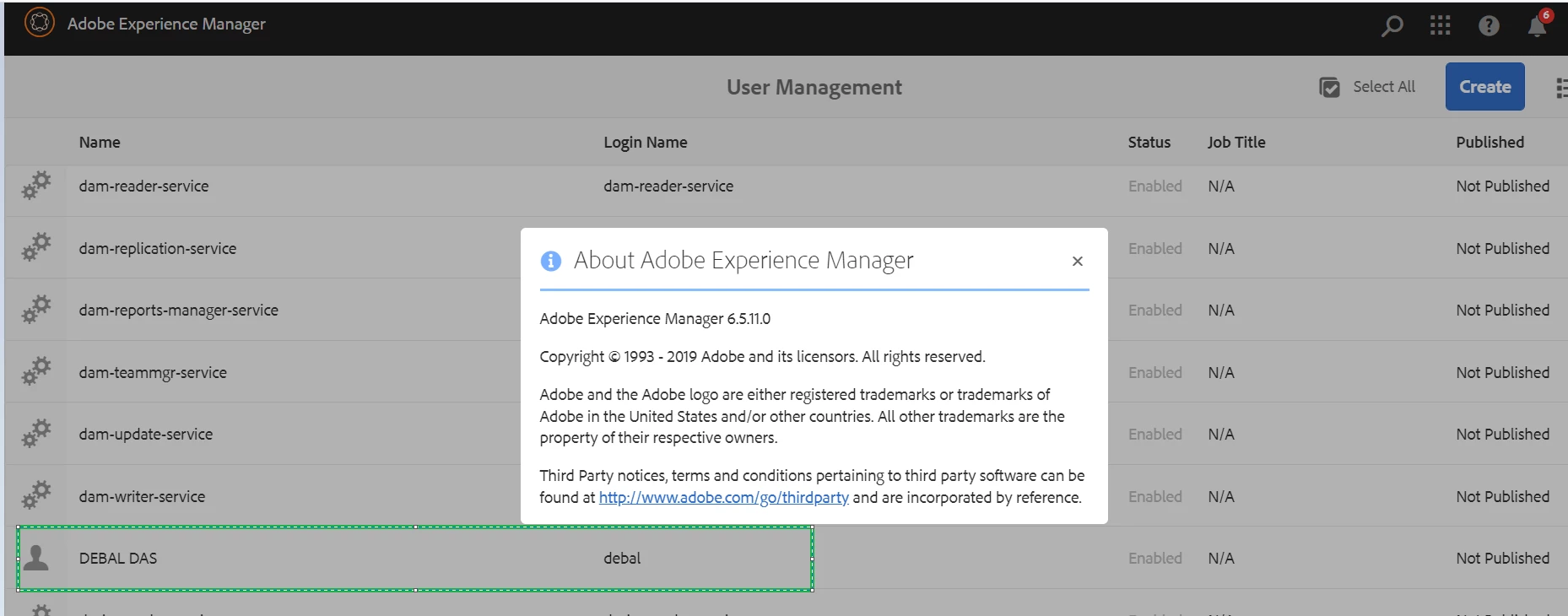
Task: Click the dam-replication-service gear icon
Action: click(x=36, y=247)
